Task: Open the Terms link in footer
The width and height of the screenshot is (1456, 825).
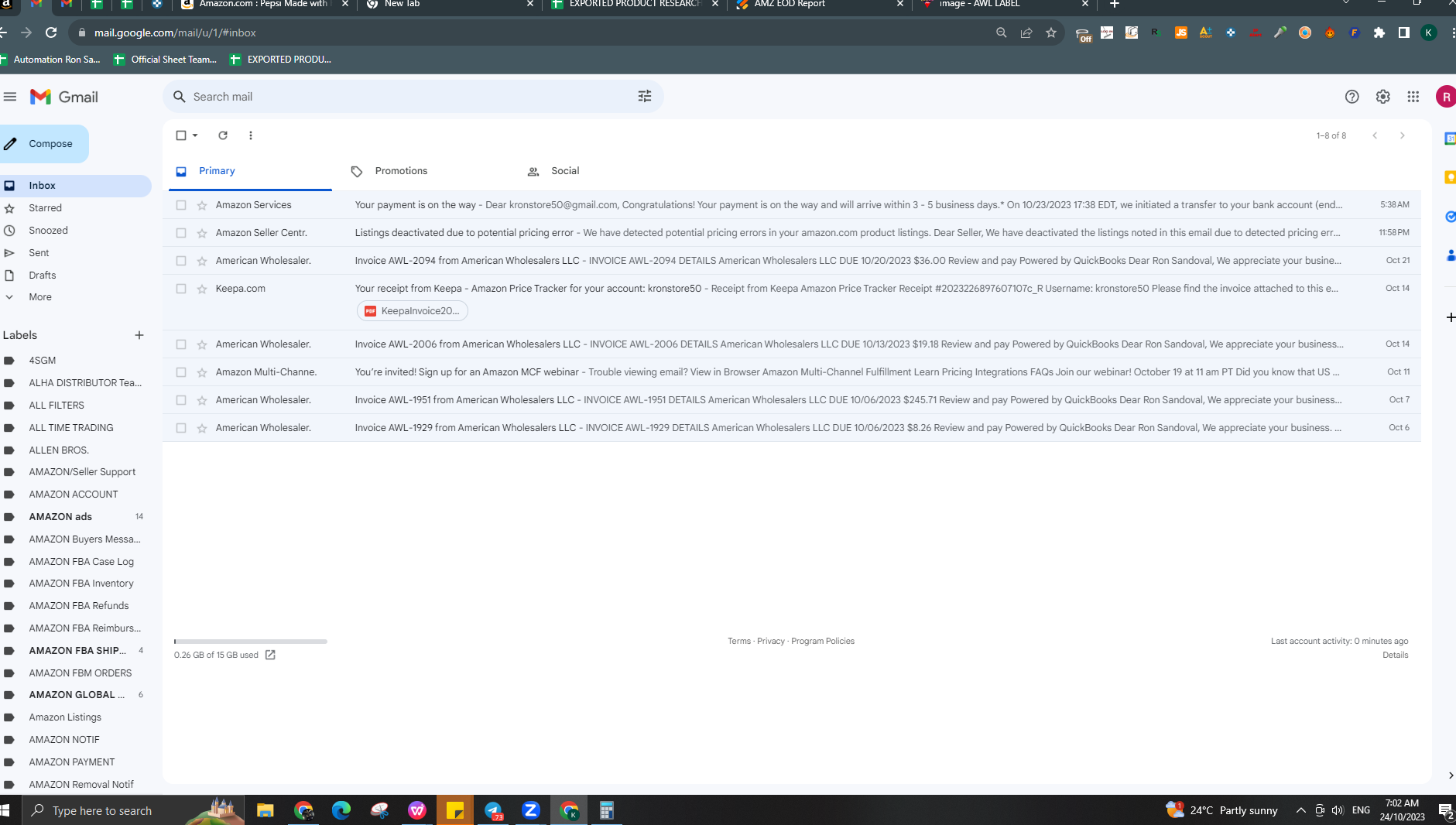Action: click(739, 641)
